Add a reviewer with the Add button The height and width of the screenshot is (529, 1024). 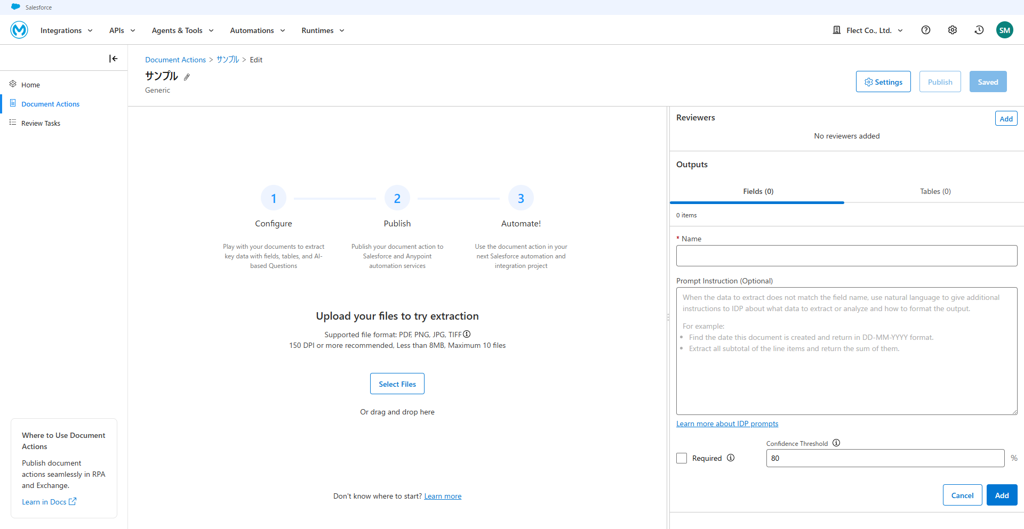[1006, 119]
